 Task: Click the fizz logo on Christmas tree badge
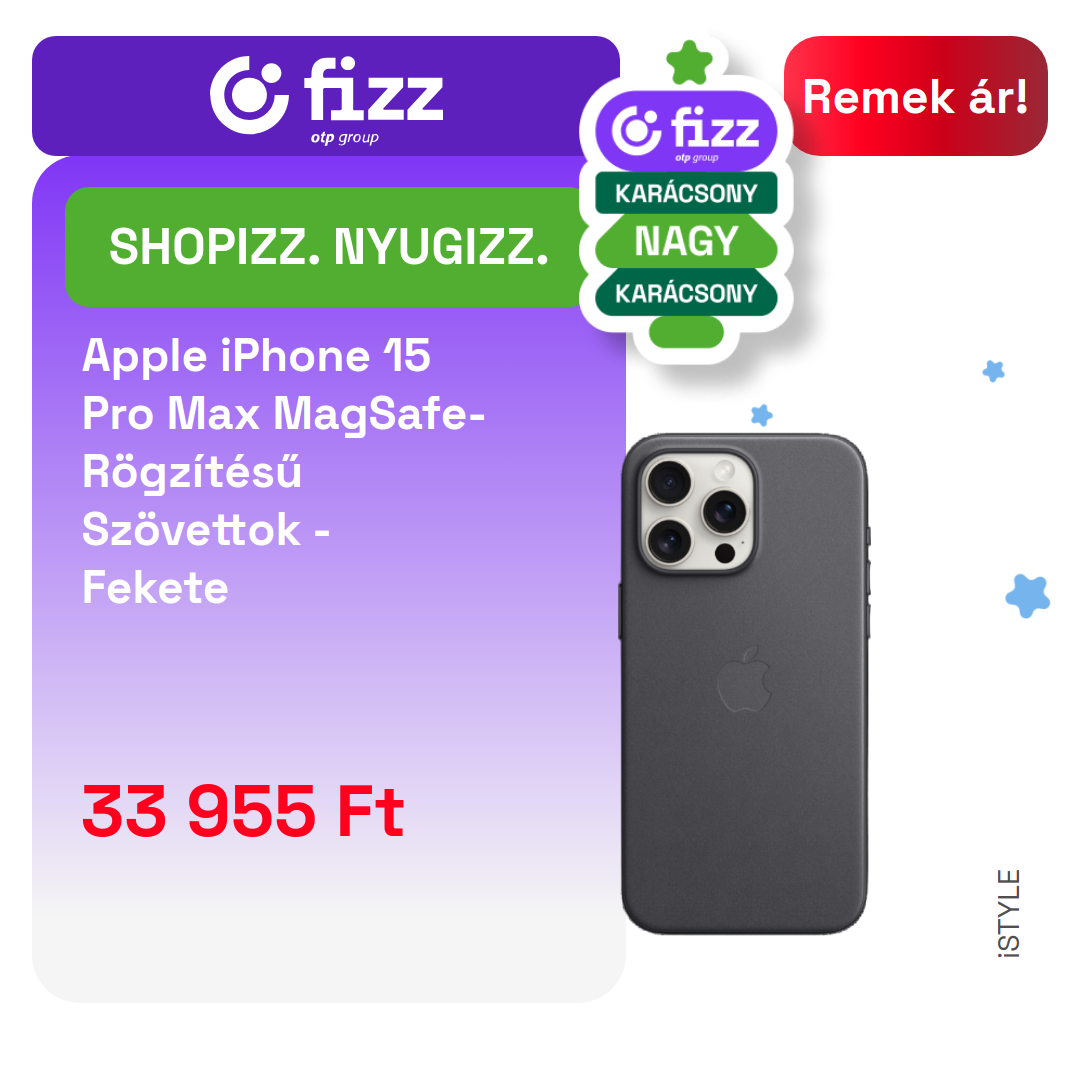[x=686, y=131]
